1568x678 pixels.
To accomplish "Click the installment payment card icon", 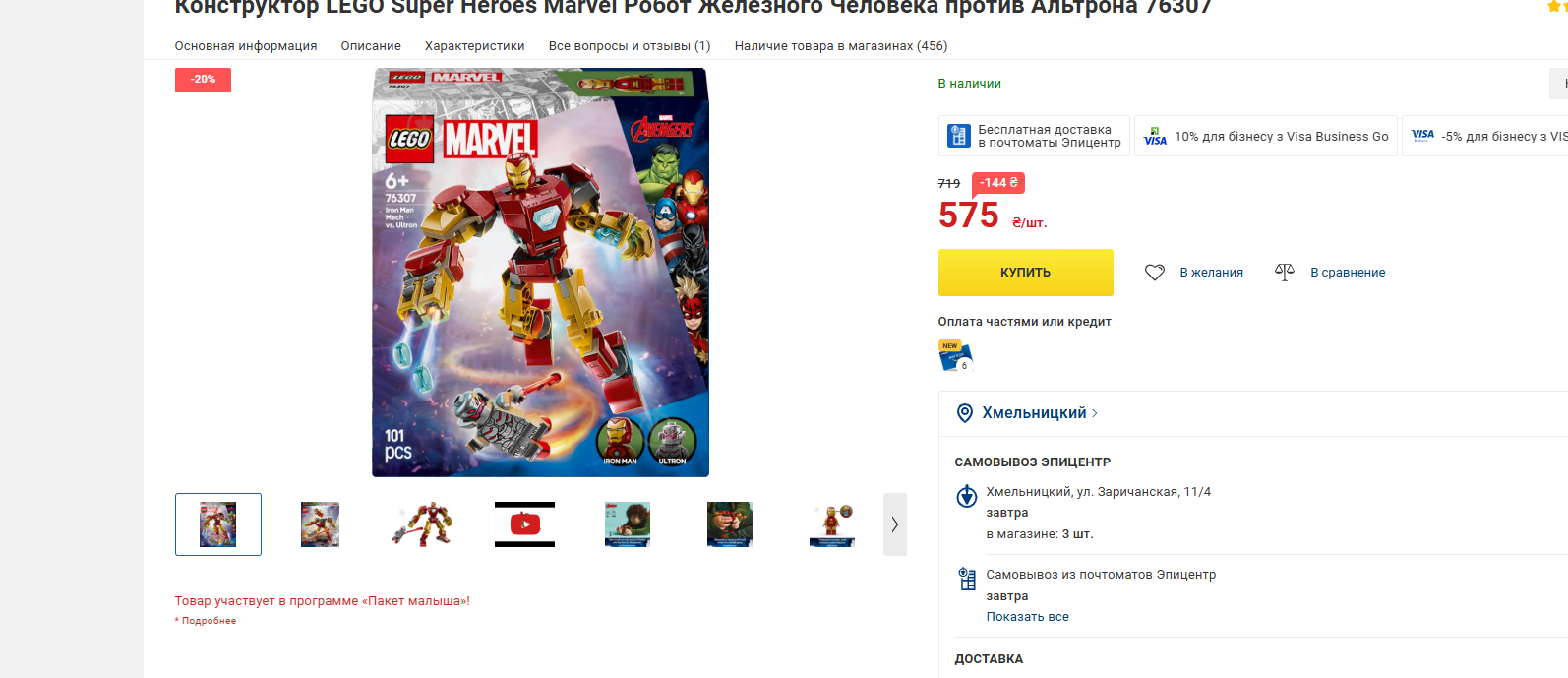I will [x=955, y=355].
